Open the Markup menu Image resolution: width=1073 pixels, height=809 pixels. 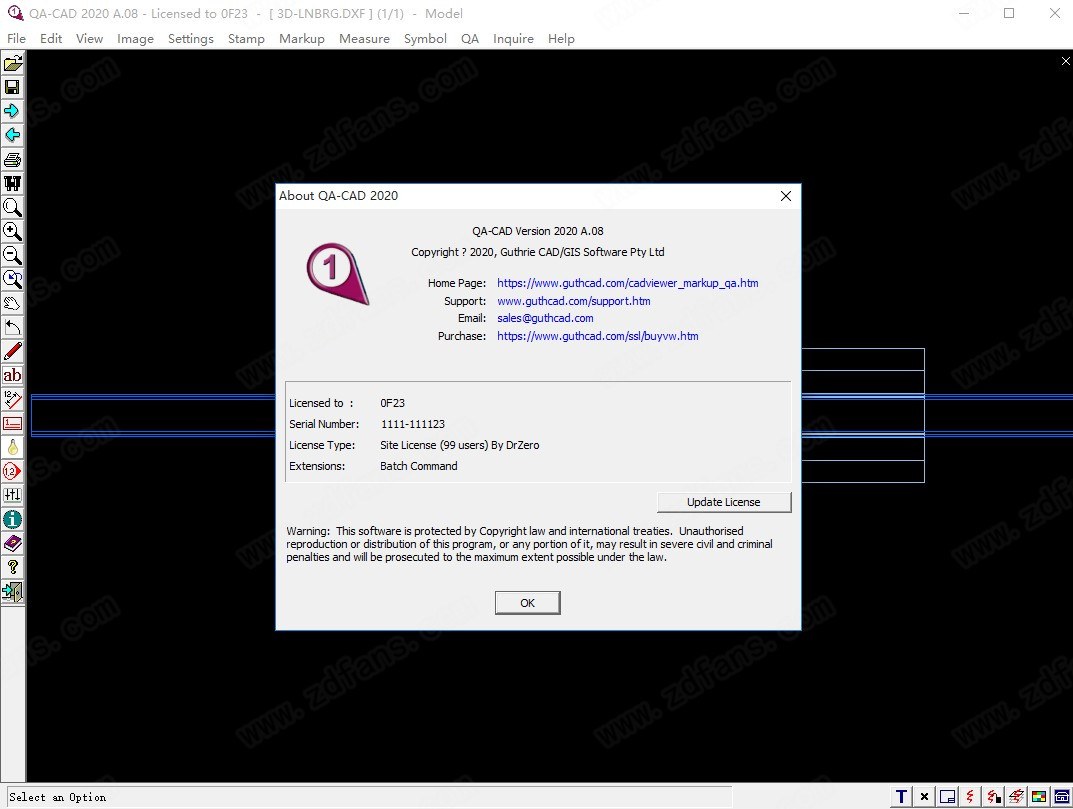(x=302, y=39)
